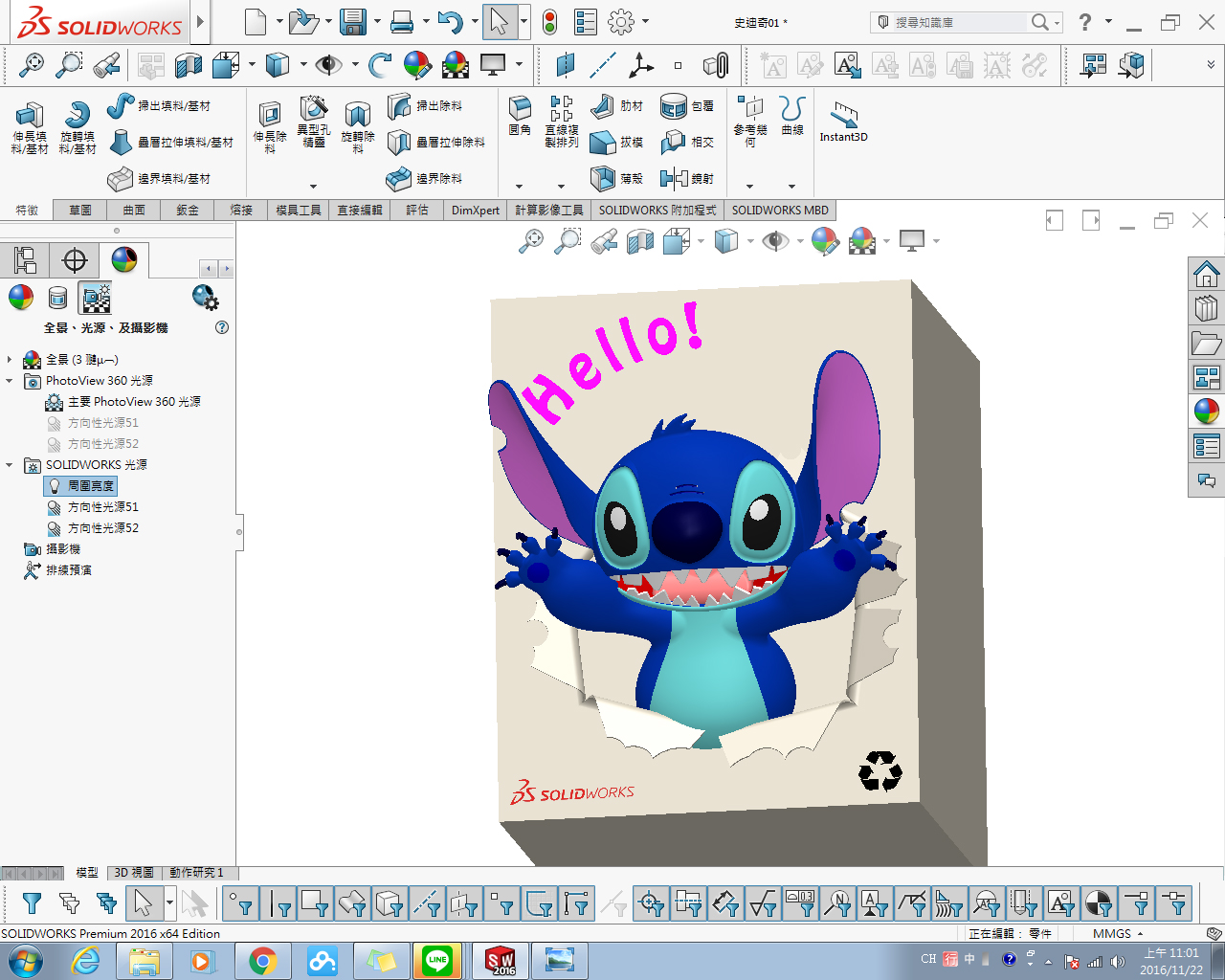Select the 邊界填料/基材 boundary boss tool
Image resolution: width=1225 pixels, height=980 pixels.
click(159, 178)
